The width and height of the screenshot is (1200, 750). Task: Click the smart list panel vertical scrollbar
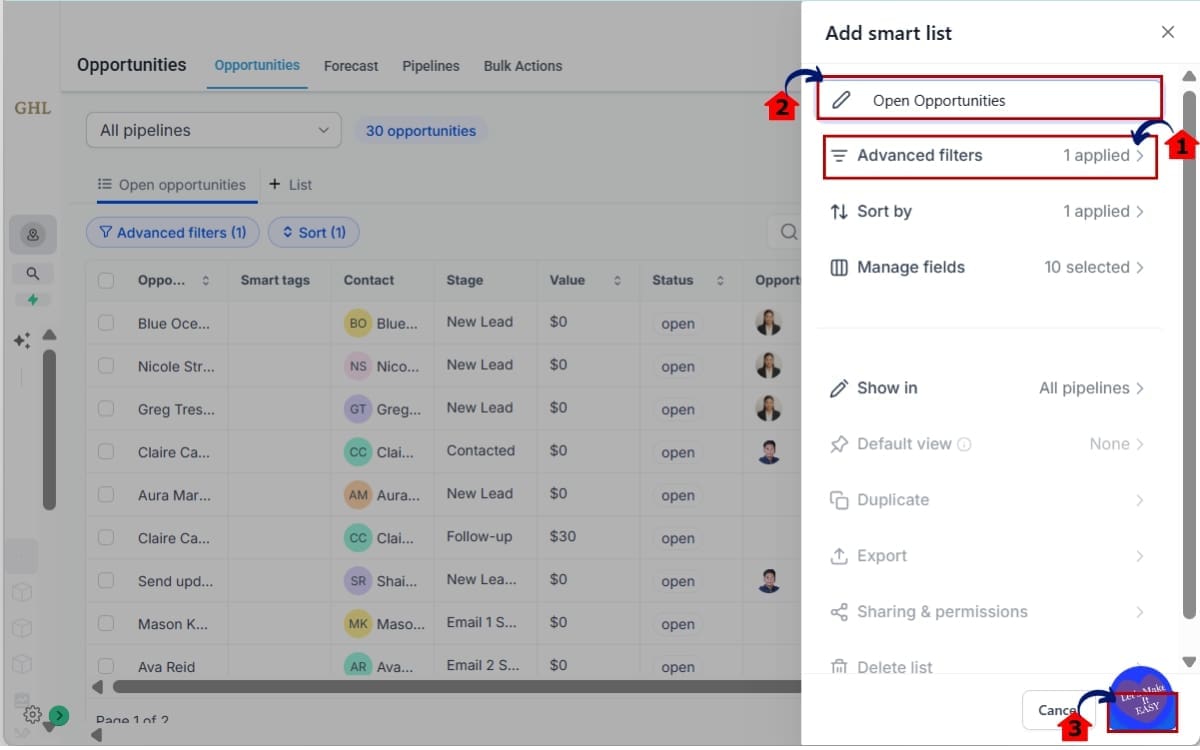(x=1189, y=353)
